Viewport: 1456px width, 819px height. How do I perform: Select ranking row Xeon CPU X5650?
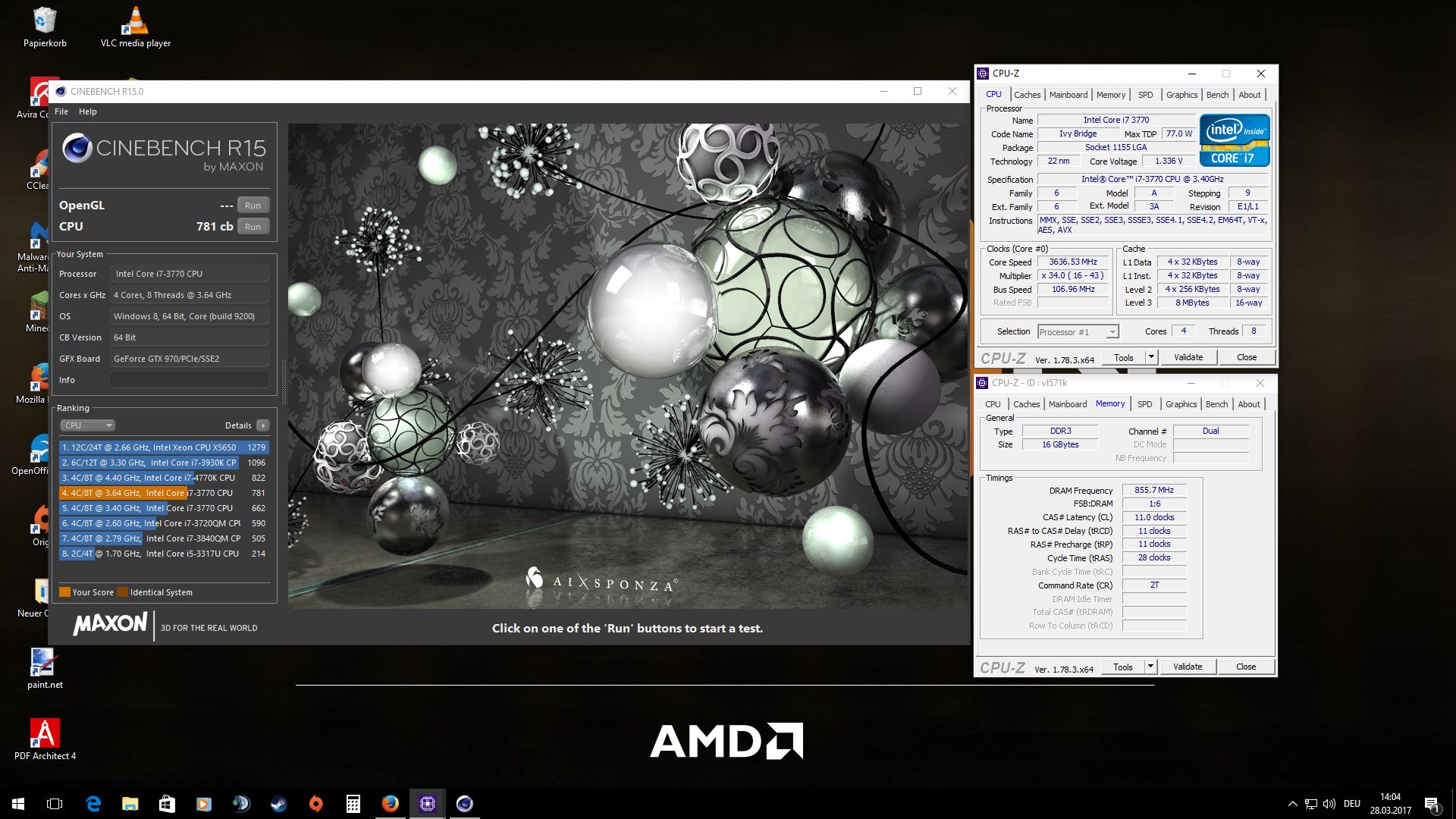[x=164, y=447]
